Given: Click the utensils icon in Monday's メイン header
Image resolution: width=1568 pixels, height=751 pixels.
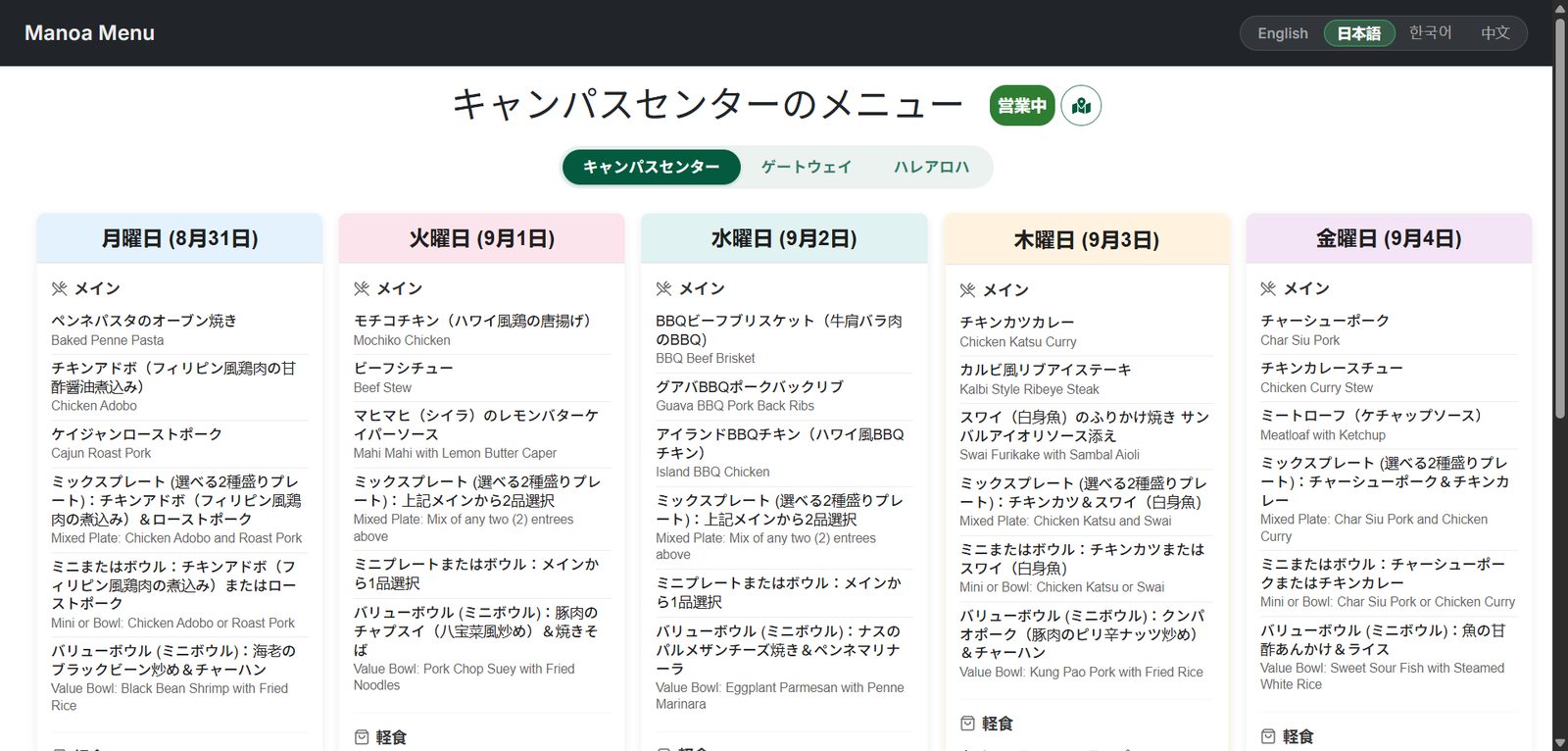Looking at the screenshot, I should 60,288.
